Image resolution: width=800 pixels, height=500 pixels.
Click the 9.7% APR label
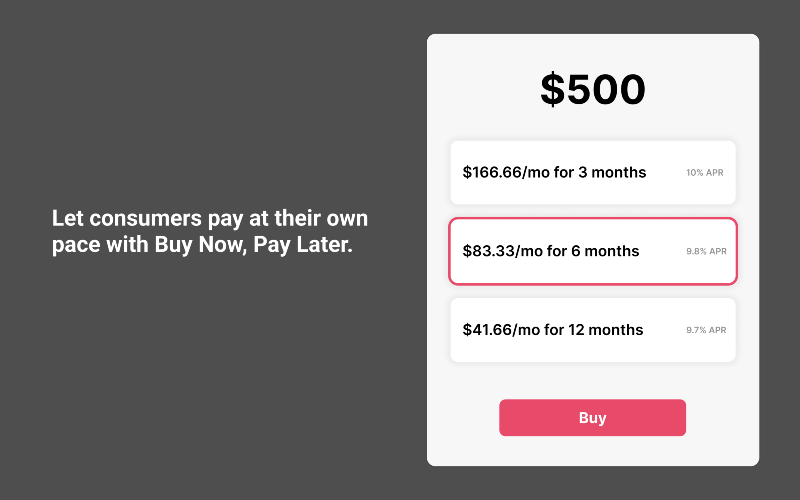(705, 330)
